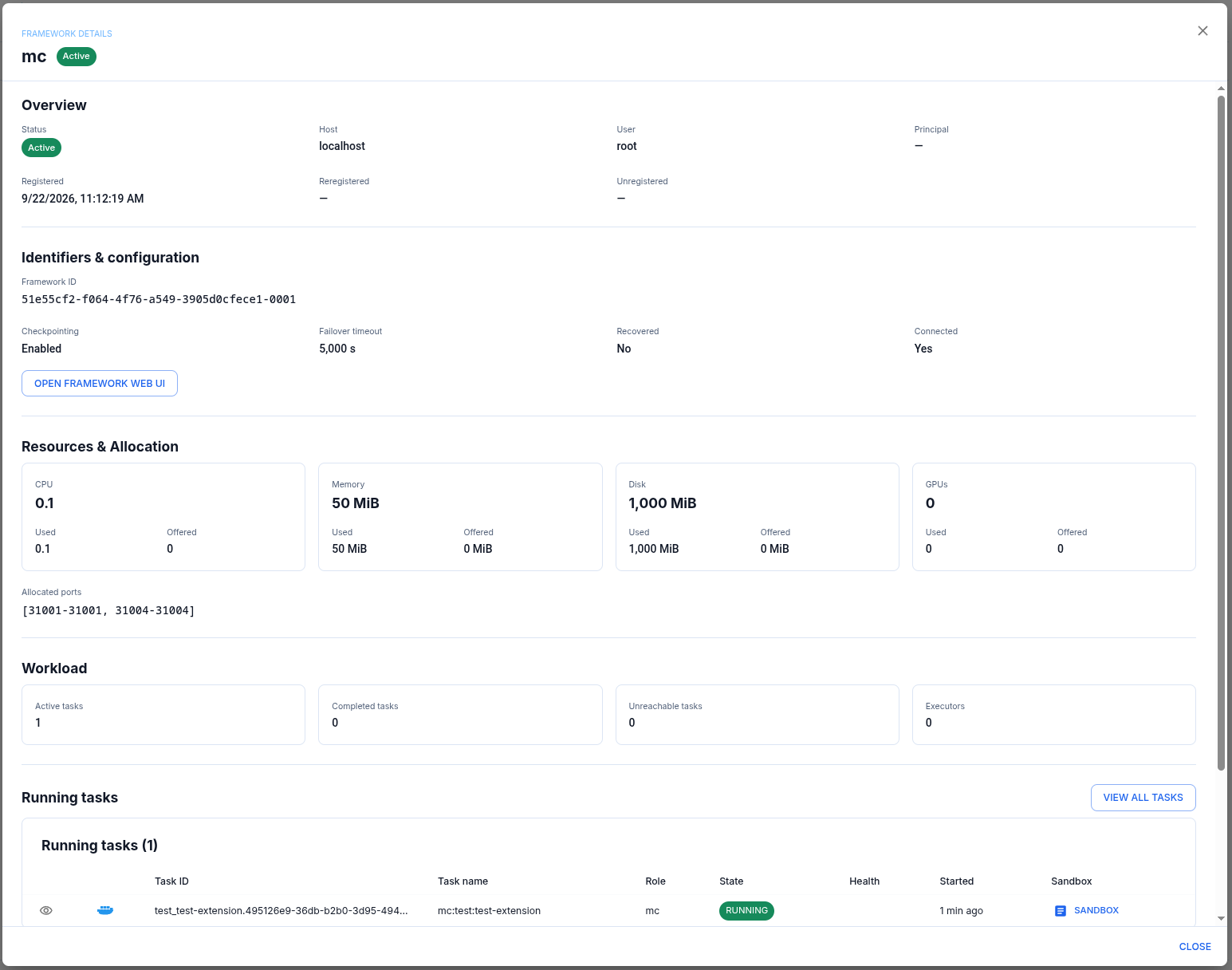The width and height of the screenshot is (1232, 970).
Task: Select the Framework ID value 51e55cf2-f064…
Action: point(159,299)
